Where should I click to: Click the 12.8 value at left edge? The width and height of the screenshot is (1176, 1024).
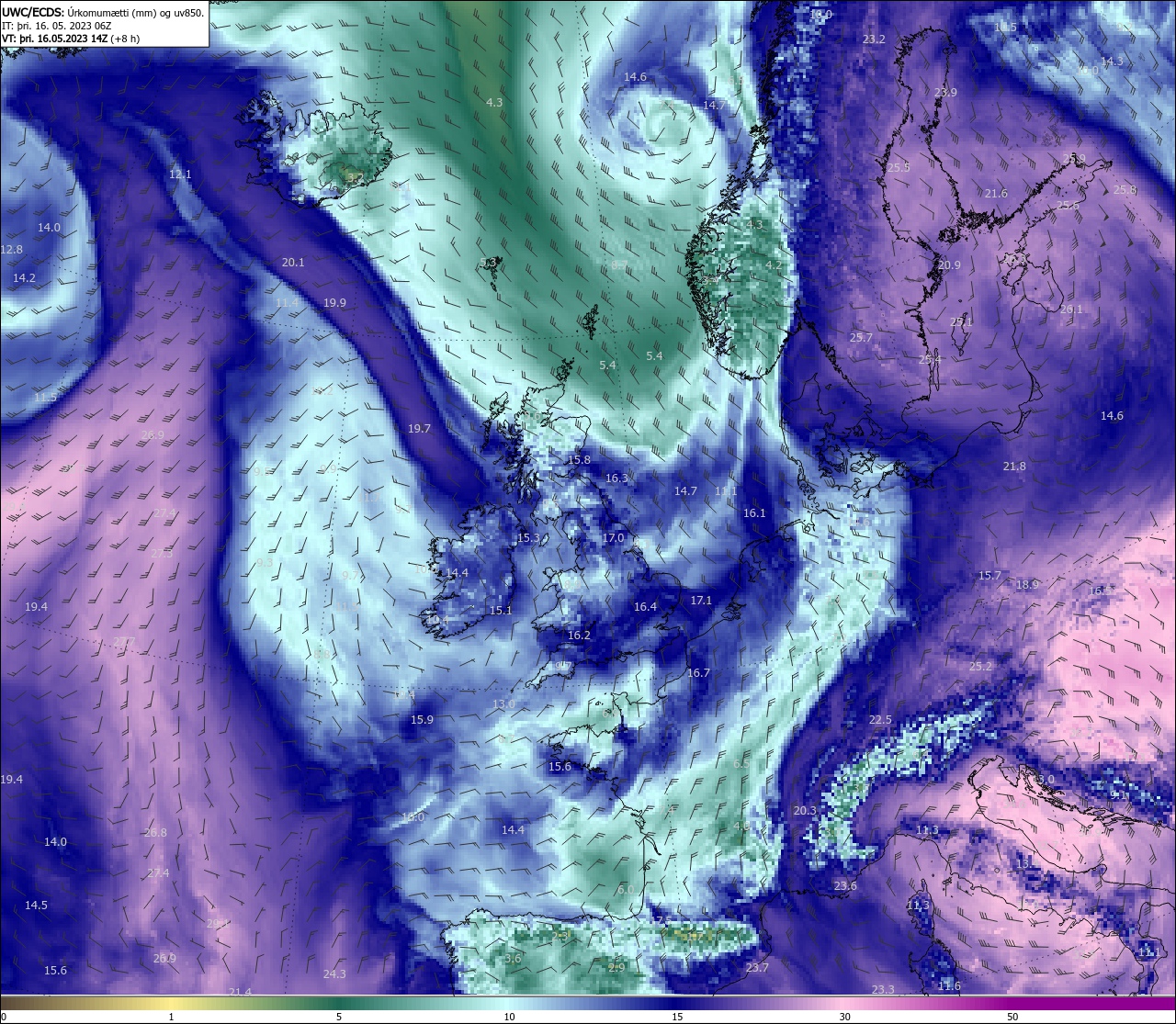point(11,250)
